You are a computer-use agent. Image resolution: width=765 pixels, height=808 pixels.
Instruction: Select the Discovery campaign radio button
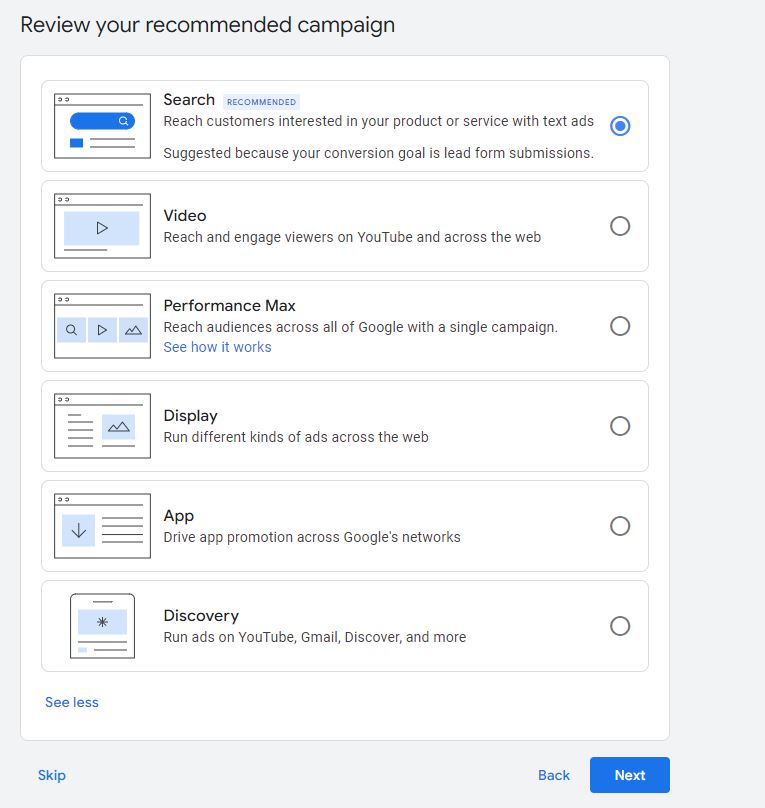[620, 626]
